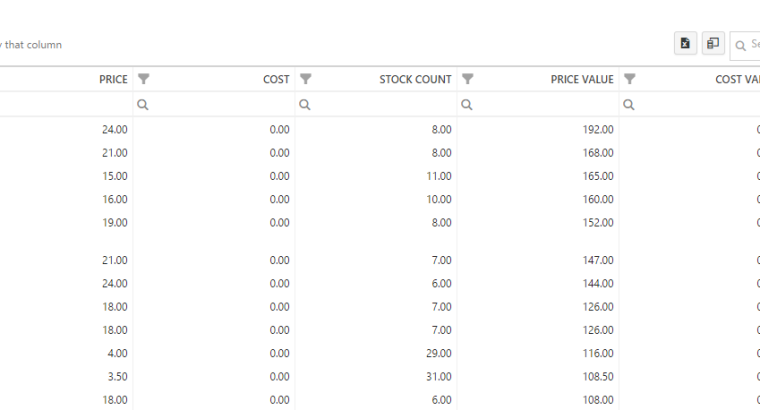This screenshot has height=410, width=760.
Task: Sort by the COST column header
Action: pyautogui.click(x=276, y=79)
